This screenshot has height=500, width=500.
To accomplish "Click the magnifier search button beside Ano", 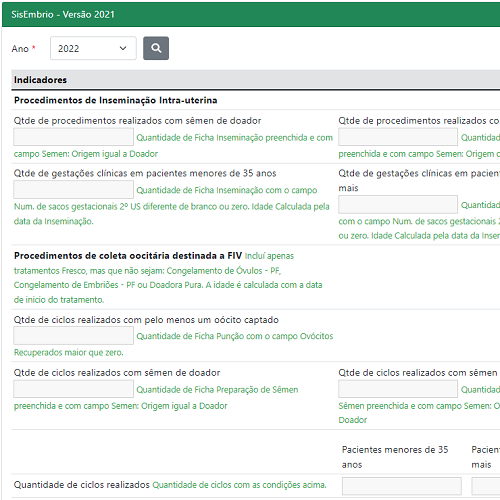I will pos(156,48).
